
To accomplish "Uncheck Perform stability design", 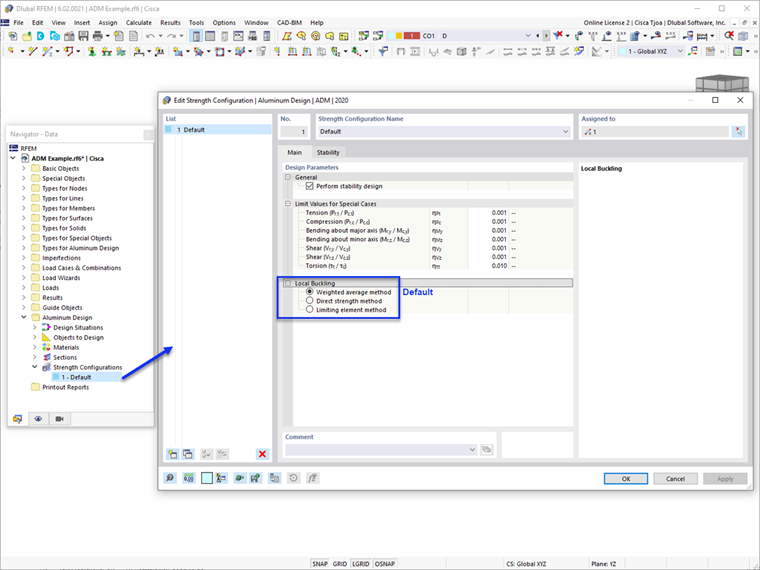I will [x=310, y=186].
